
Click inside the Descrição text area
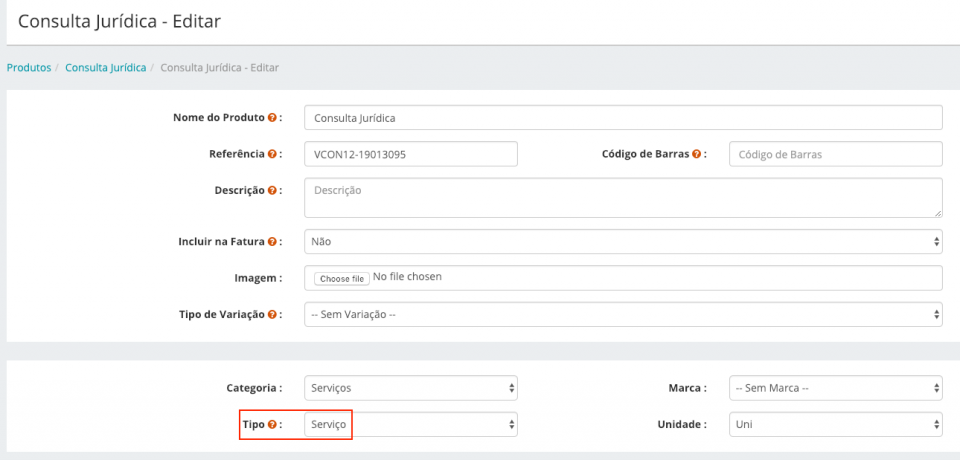click(622, 197)
